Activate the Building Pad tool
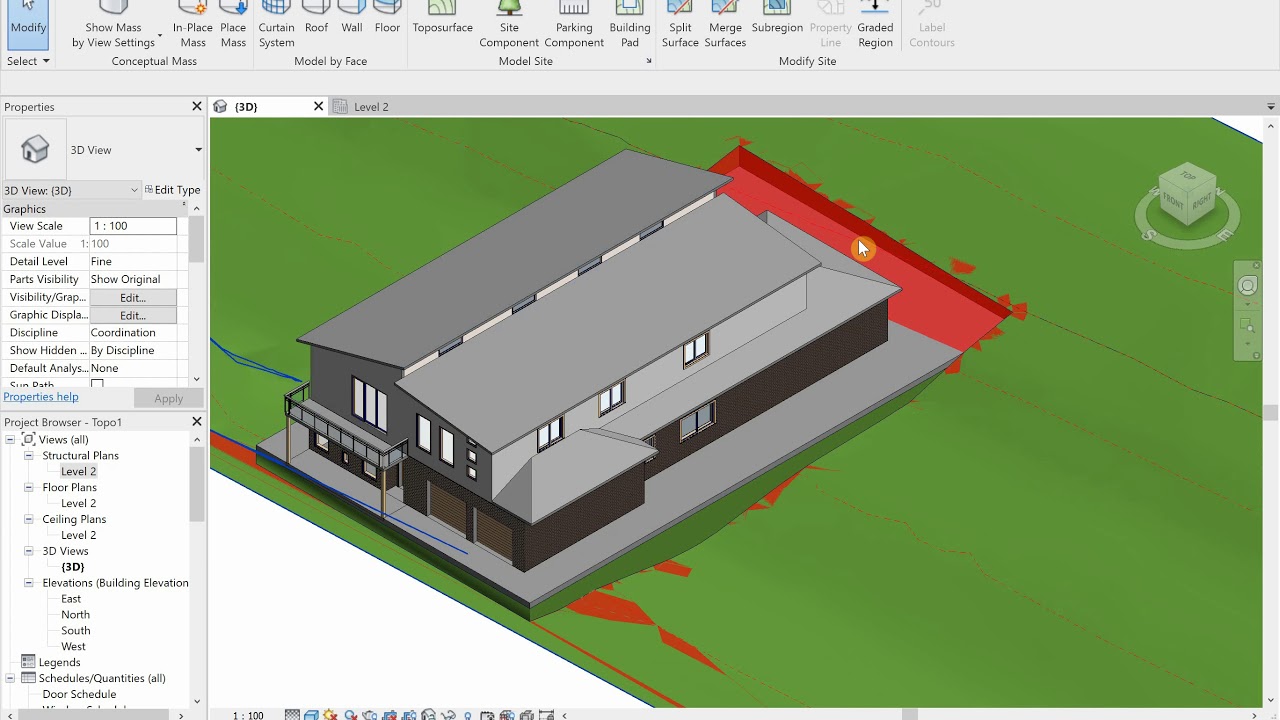Viewport: 1280px width, 720px height. click(630, 26)
